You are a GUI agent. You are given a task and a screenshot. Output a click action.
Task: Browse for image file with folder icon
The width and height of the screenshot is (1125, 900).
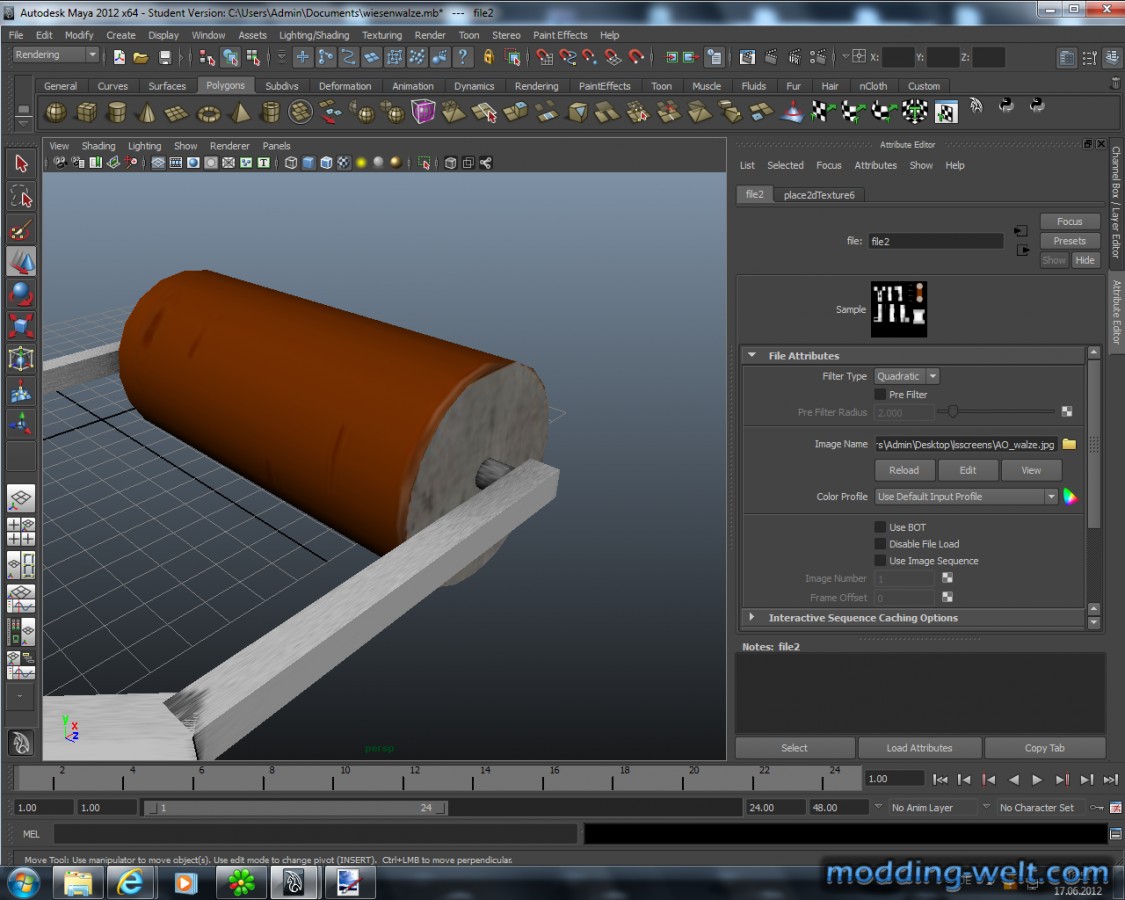tap(1069, 444)
